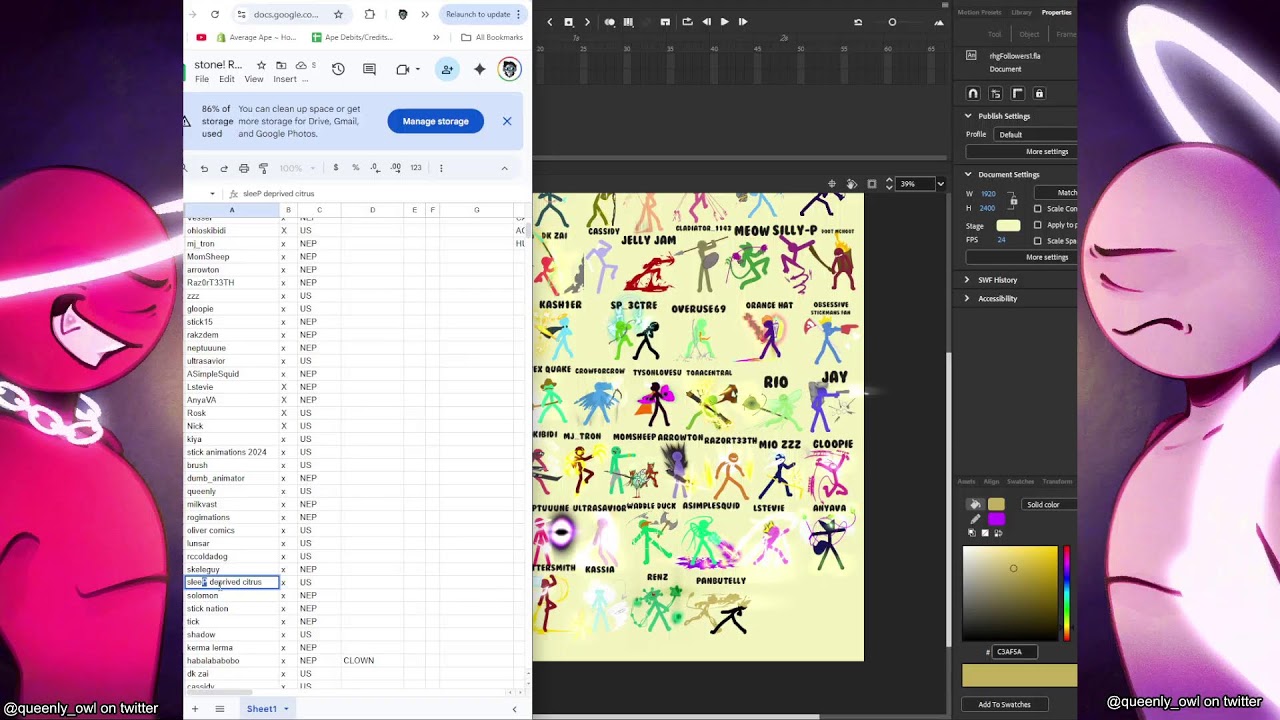Open the stage zoom 39% dropdown
Screen dimensions: 1280x720
[940, 184]
